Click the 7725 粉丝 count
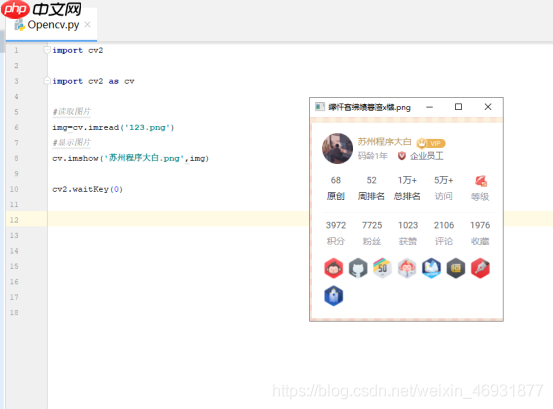The image size is (553, 409). (372, 233)
